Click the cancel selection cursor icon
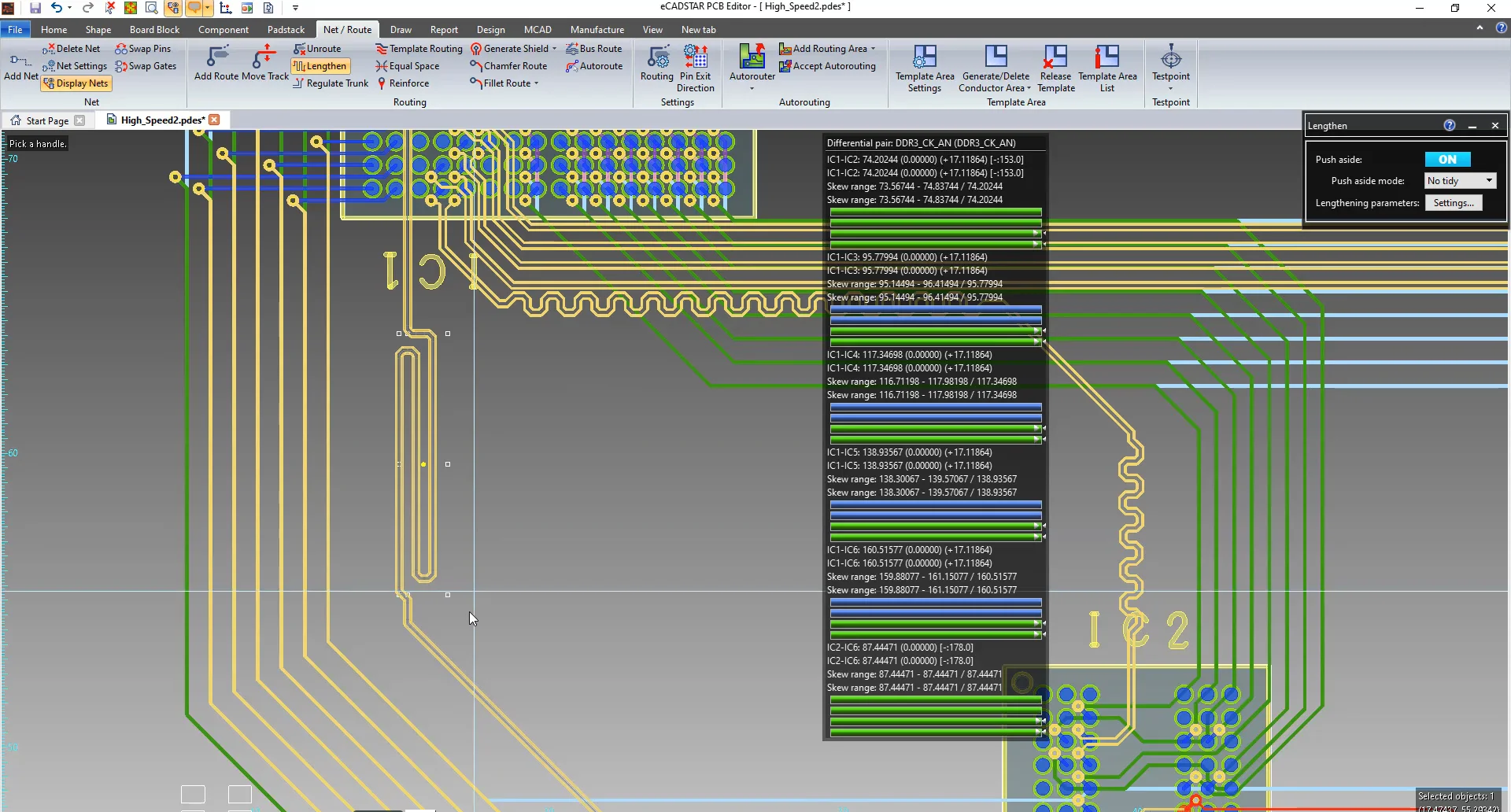 (110, 8)
